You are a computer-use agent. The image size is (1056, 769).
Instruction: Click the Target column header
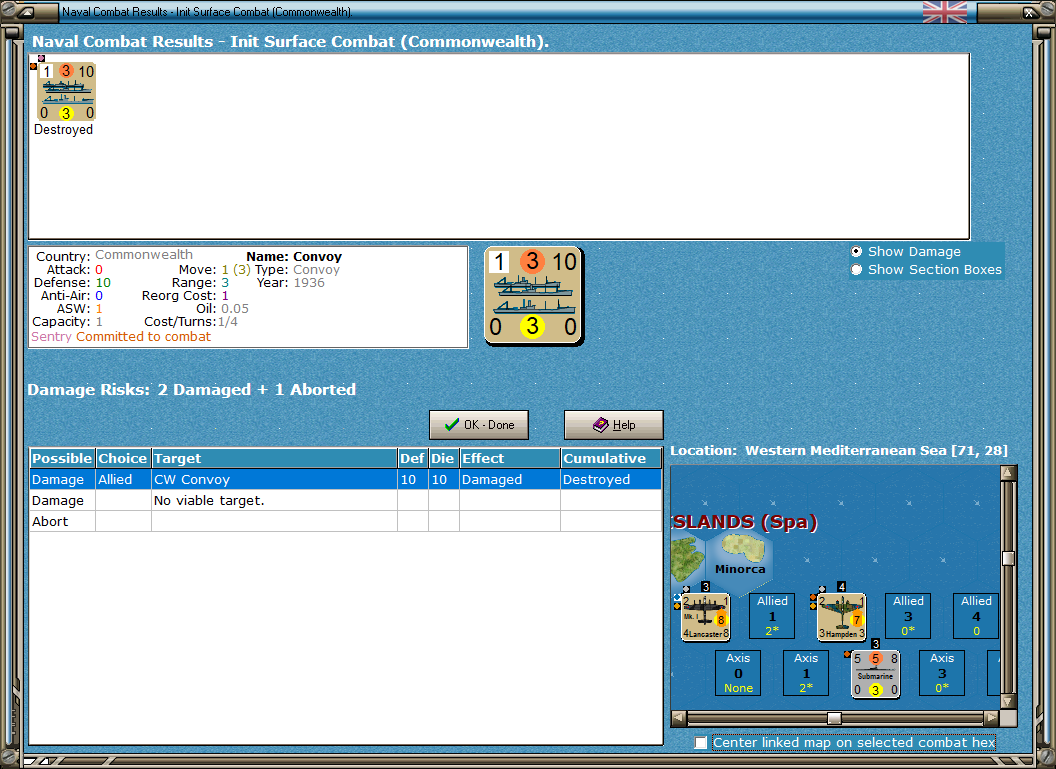275,458
